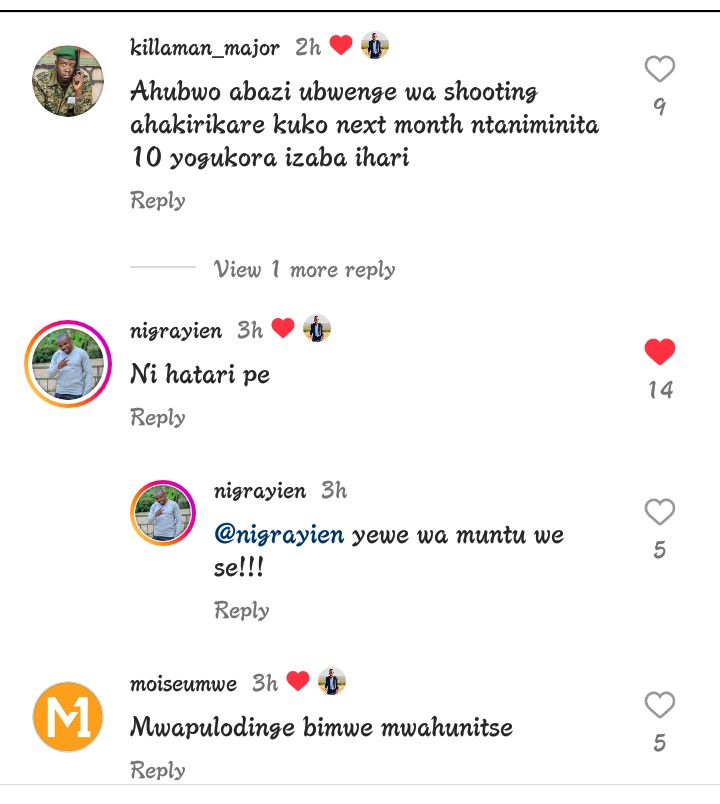View nigrayien's story from top-level avatar

tap(68, 364)
